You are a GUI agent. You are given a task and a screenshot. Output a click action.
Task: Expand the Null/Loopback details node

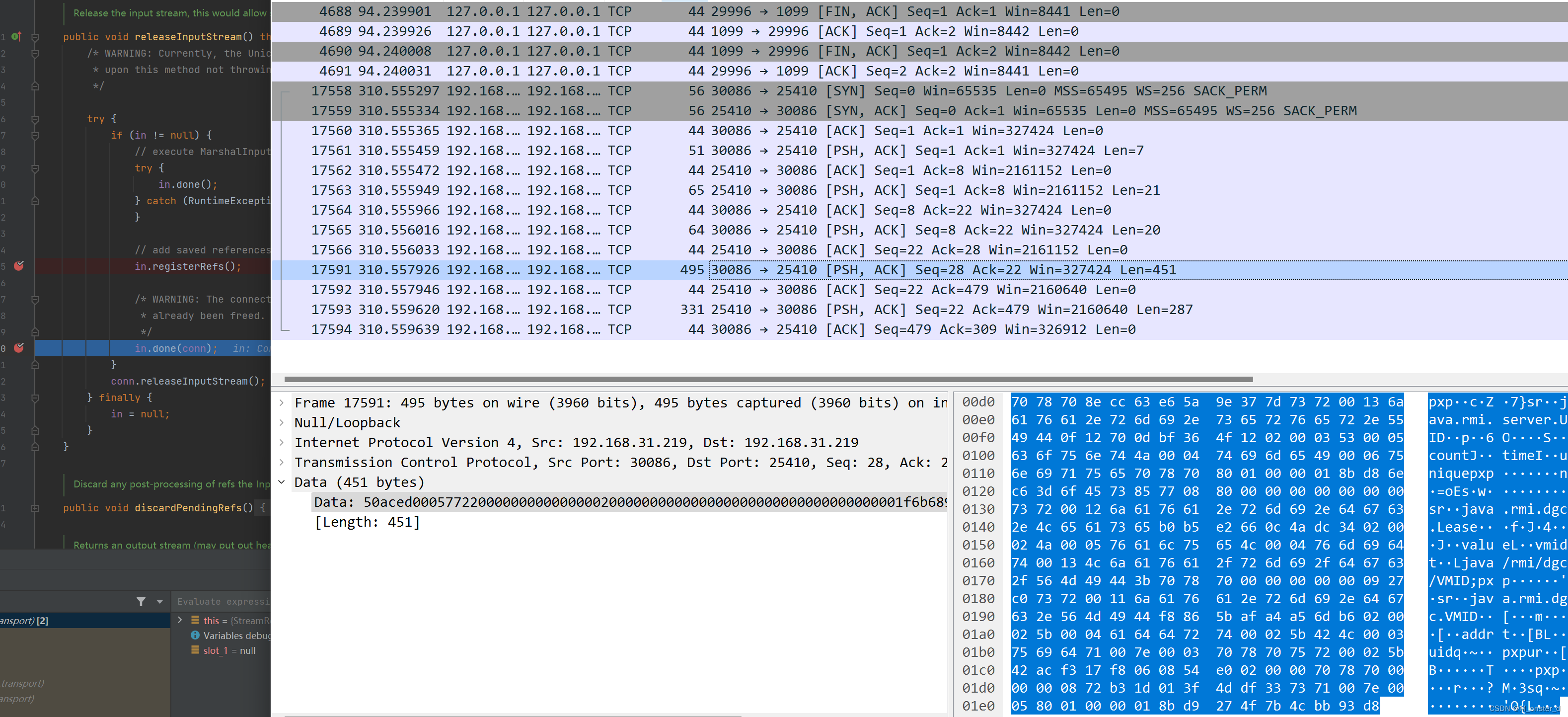point(282,423)
